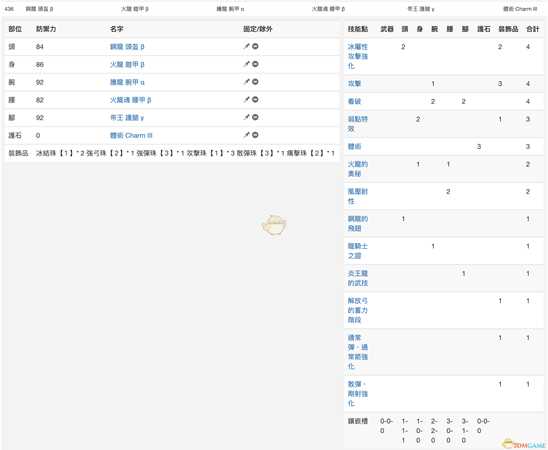Open the 通常彈・通常箭強化 skill link

tap(358, 352)
